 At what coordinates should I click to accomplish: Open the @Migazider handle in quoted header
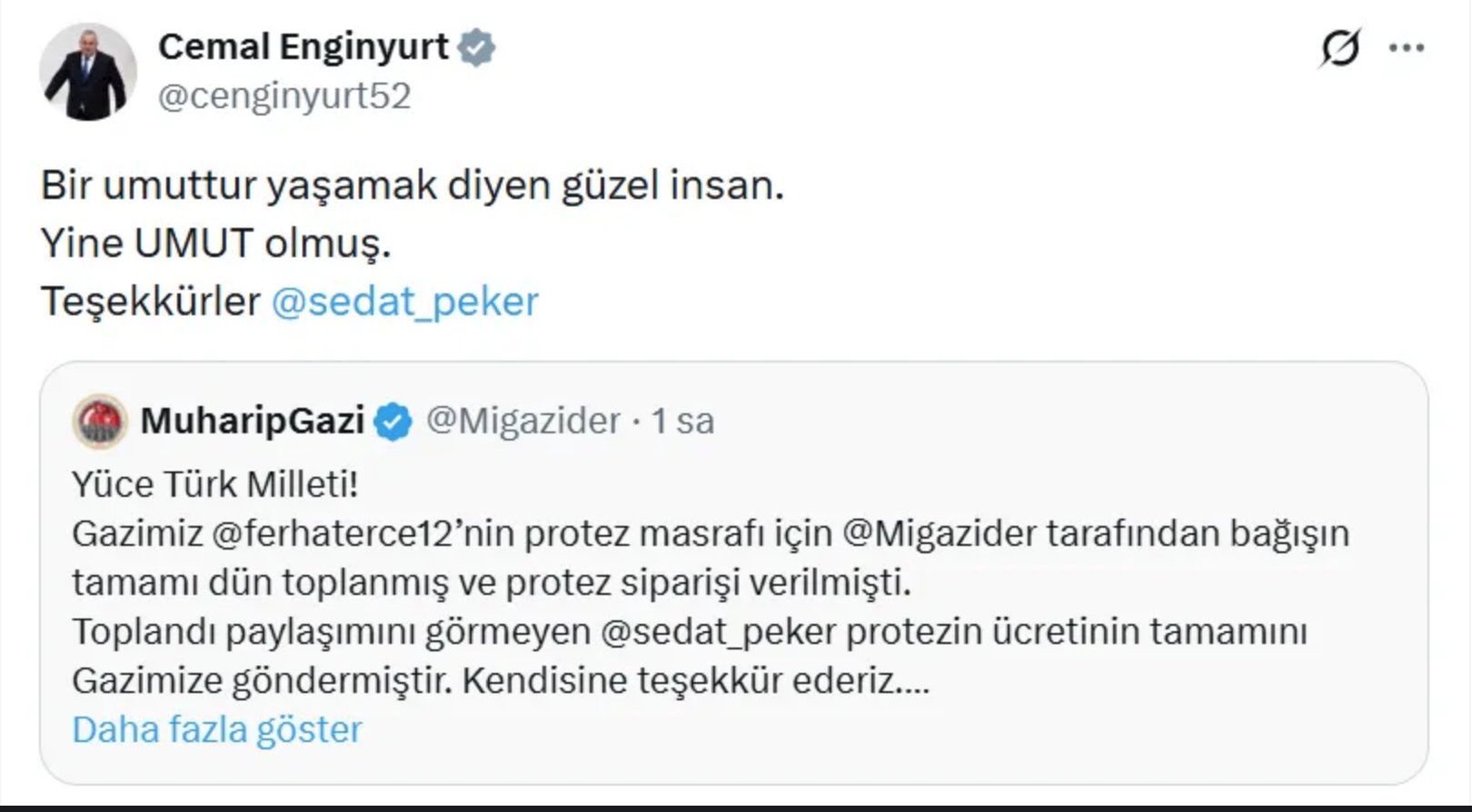point(522,421)
